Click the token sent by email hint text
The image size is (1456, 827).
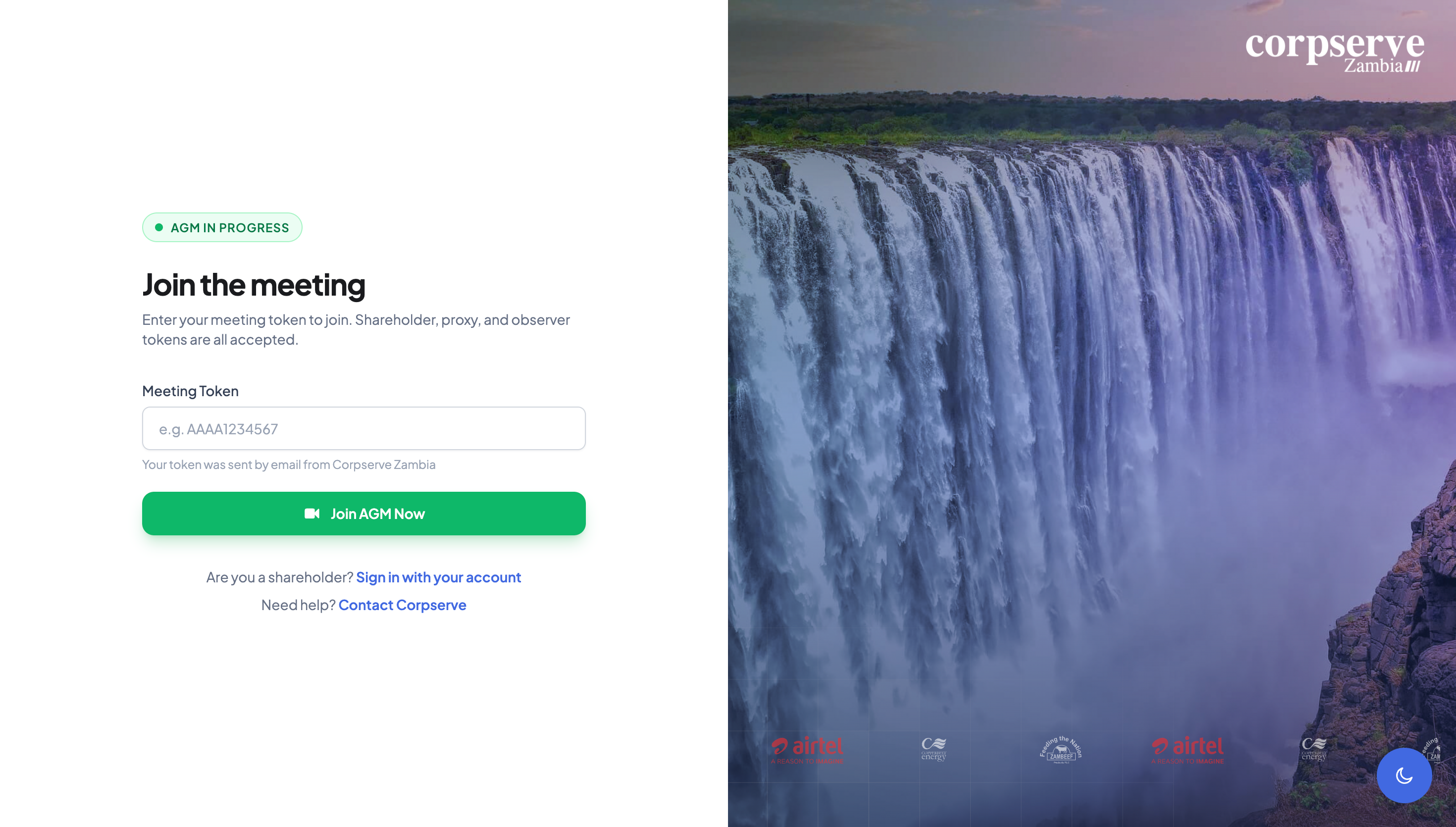click(288, 465)
